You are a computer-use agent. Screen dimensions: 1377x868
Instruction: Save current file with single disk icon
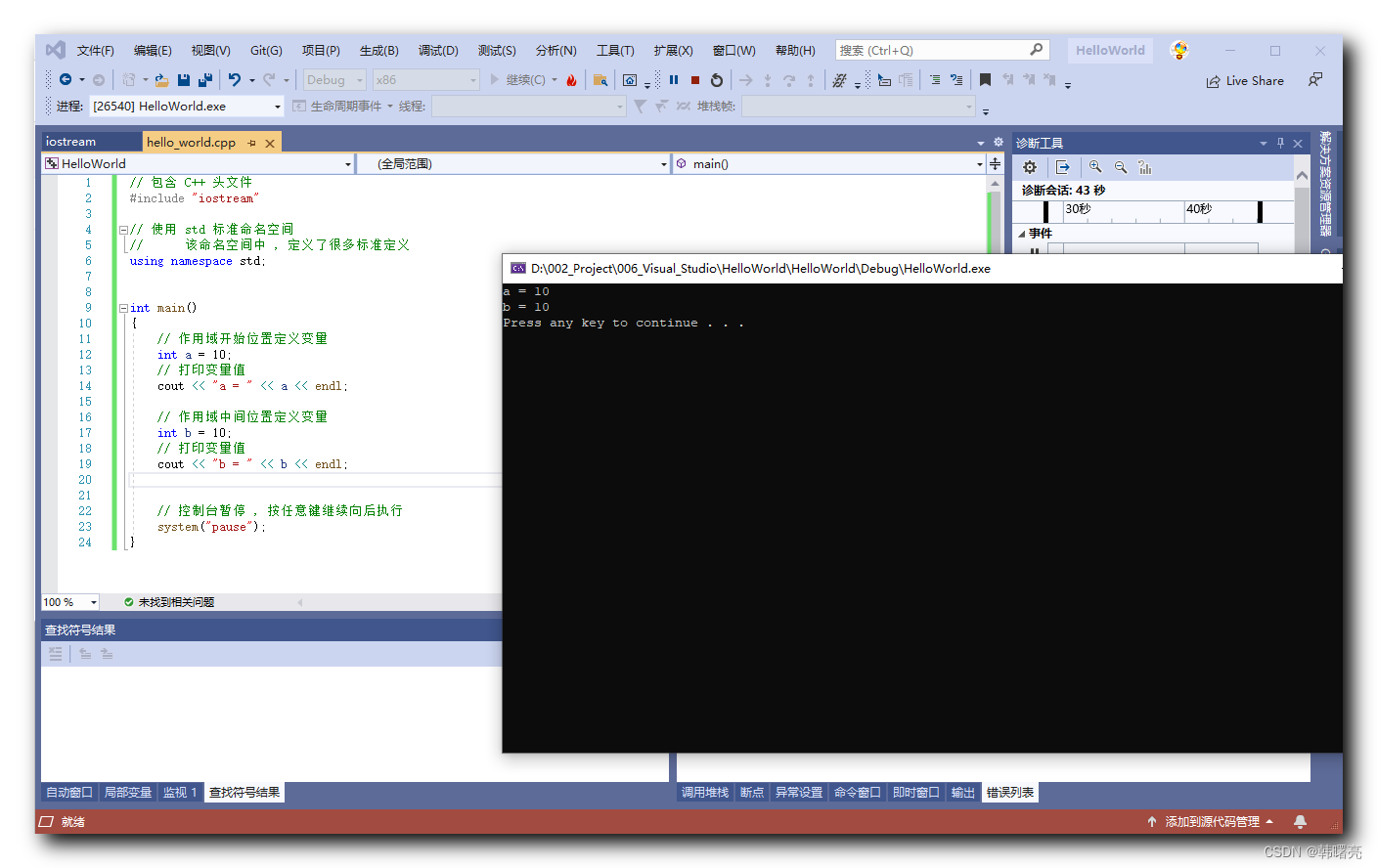point(184,80)
